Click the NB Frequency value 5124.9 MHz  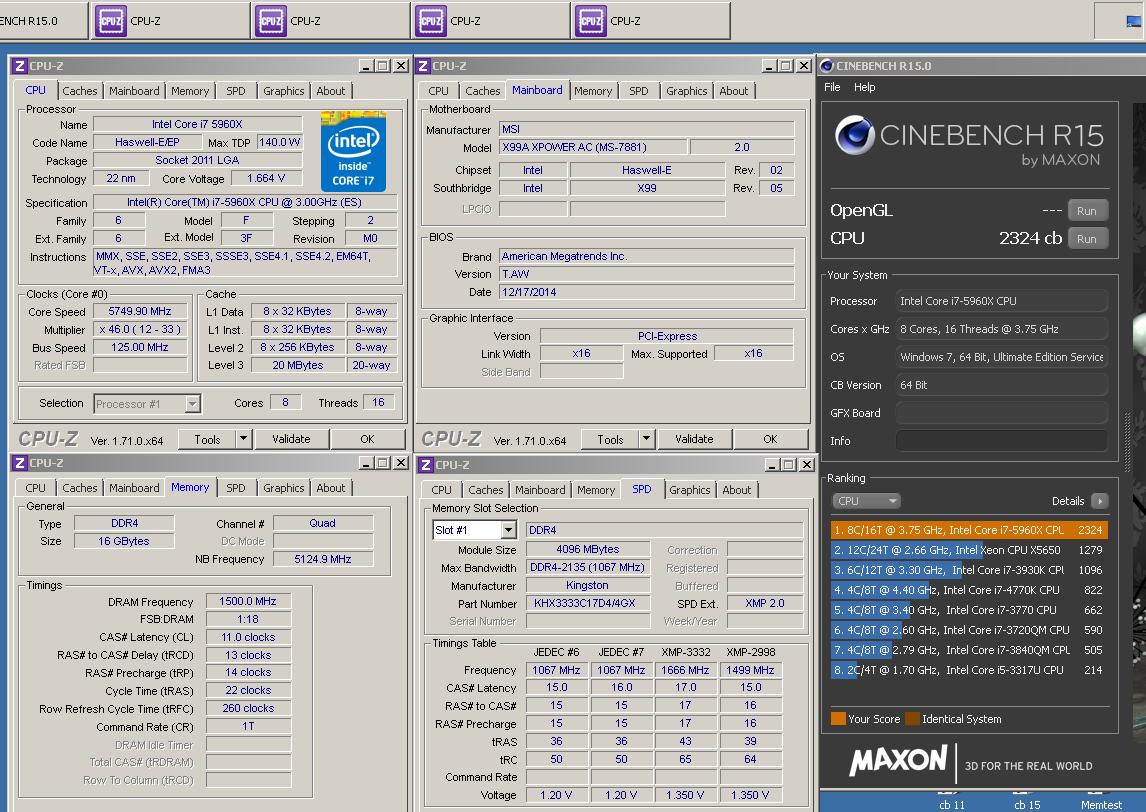click(x=322, y=559)
